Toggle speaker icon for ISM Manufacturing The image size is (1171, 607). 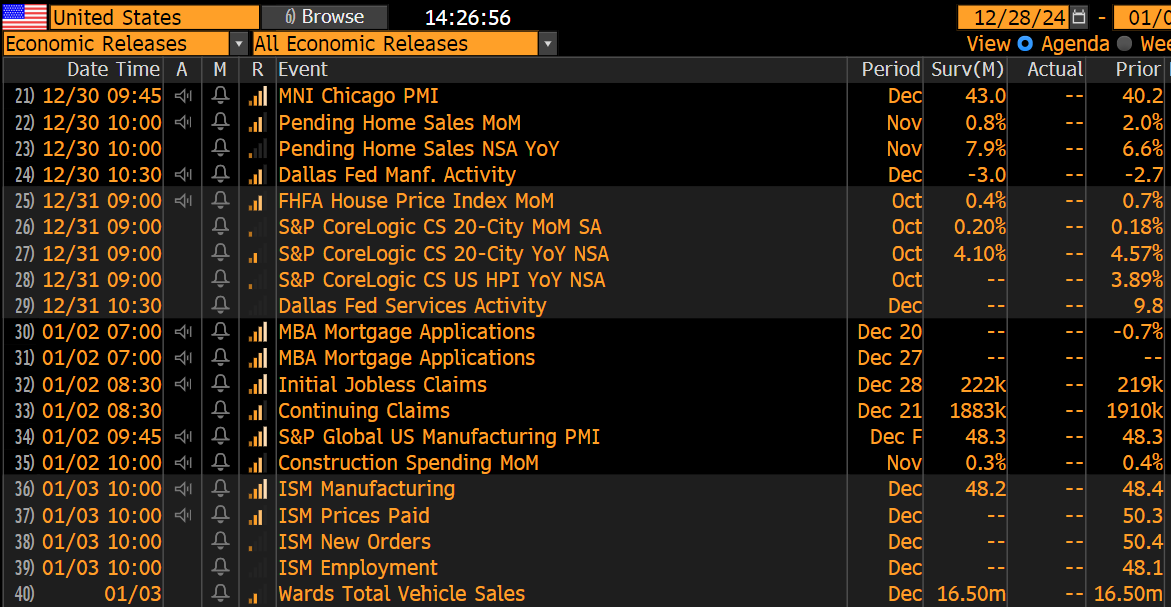coord(183,489)
